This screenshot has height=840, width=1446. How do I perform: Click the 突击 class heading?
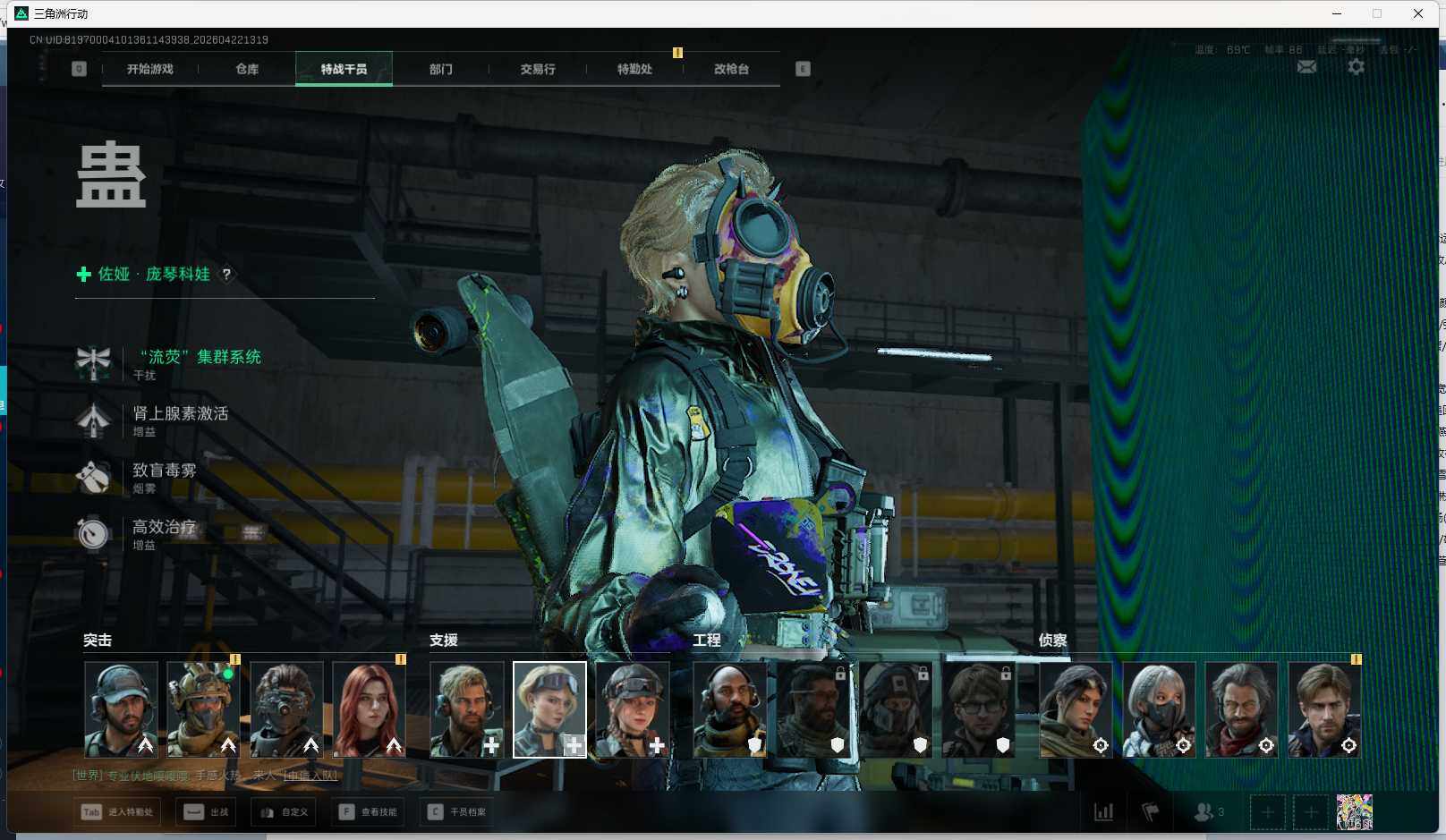click(x=98, y=641)
